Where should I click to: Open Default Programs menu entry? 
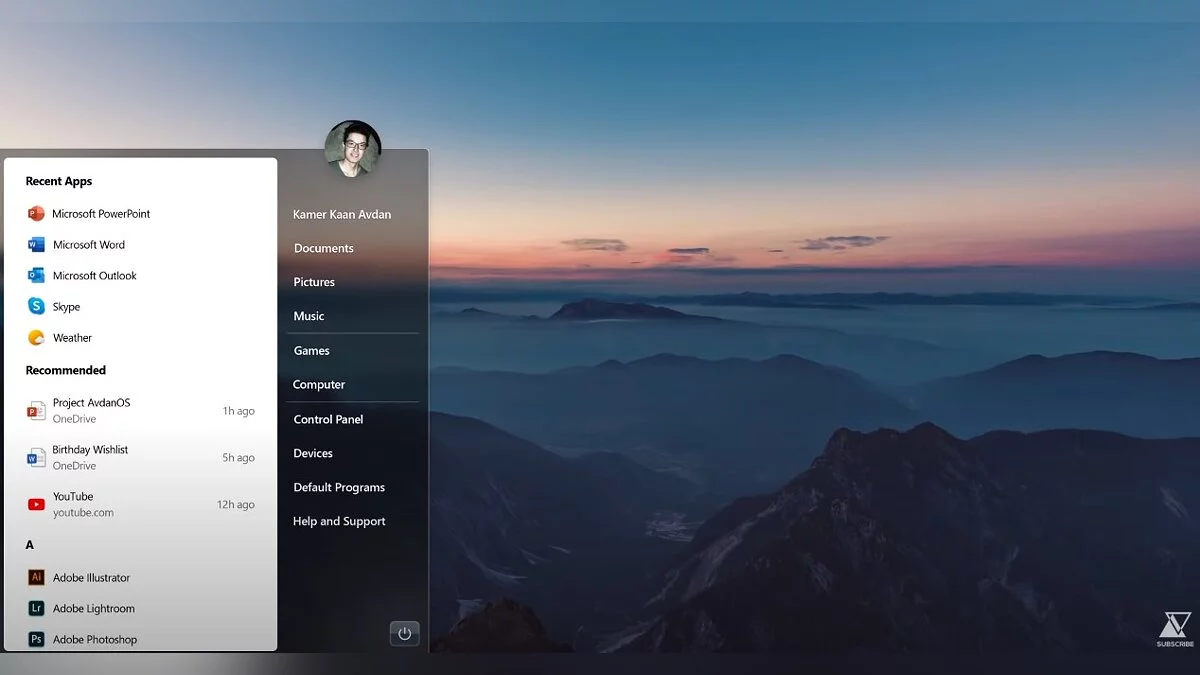[339, 488]
